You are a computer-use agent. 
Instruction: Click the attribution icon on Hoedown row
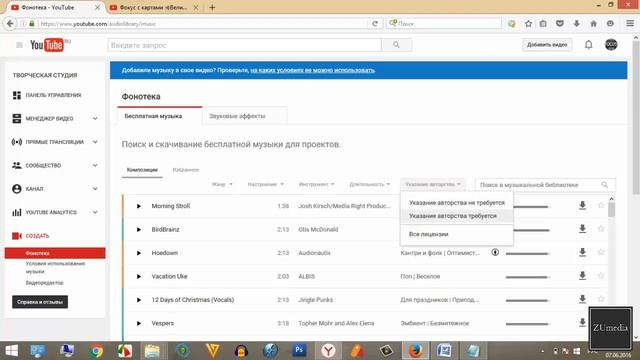(495, 252)
